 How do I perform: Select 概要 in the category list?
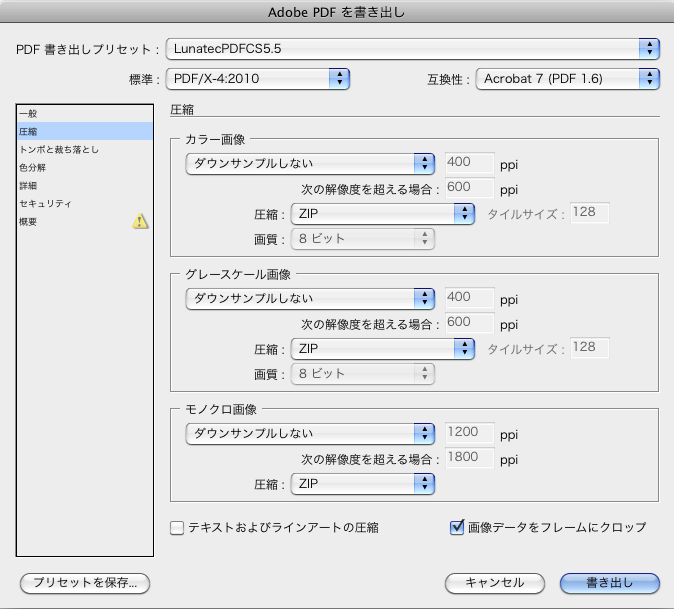click(85, 221)
